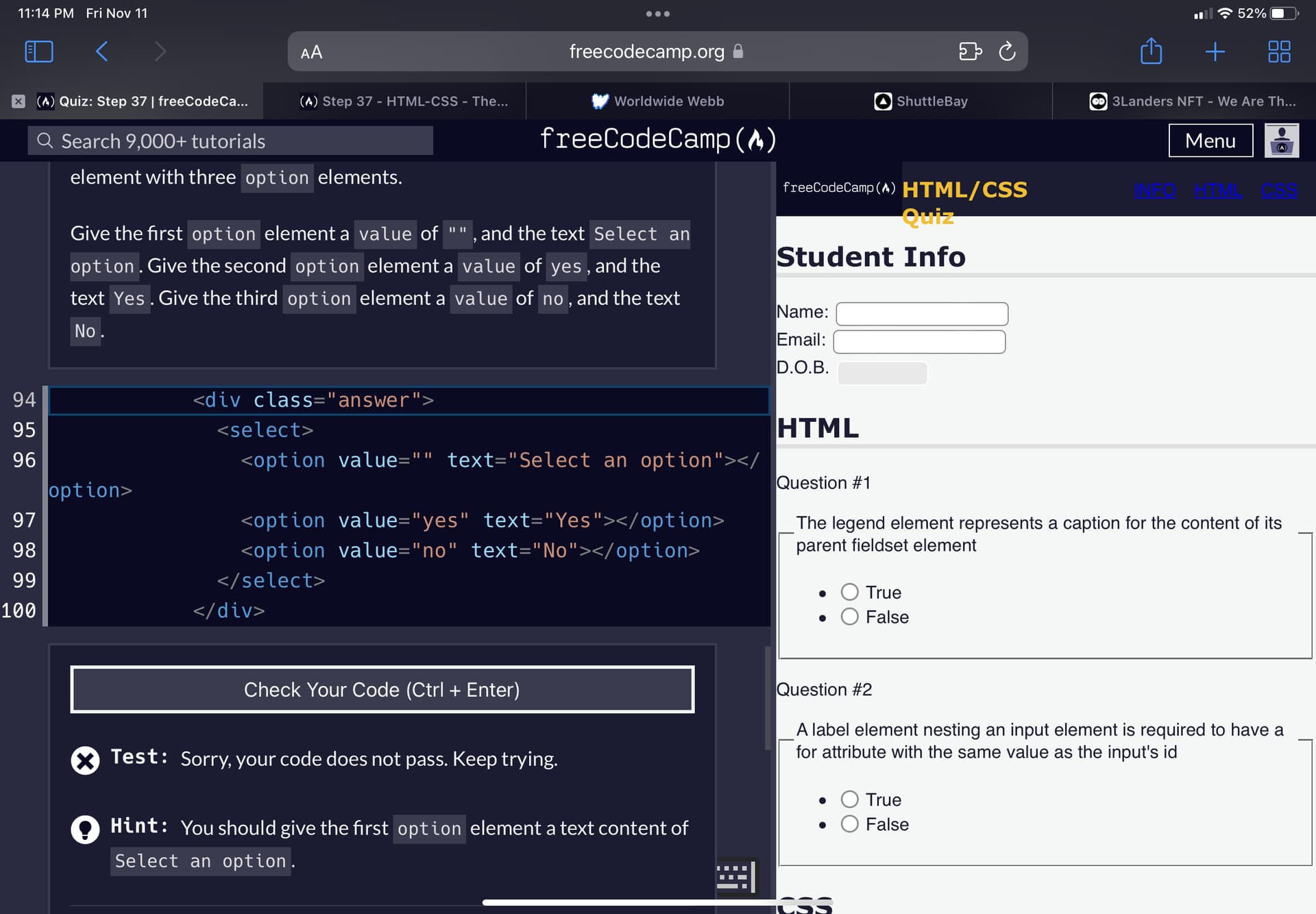Switch to the Worldwide Webb tab
Viewport: 1316px width, 914px height.
click(657, 101)
